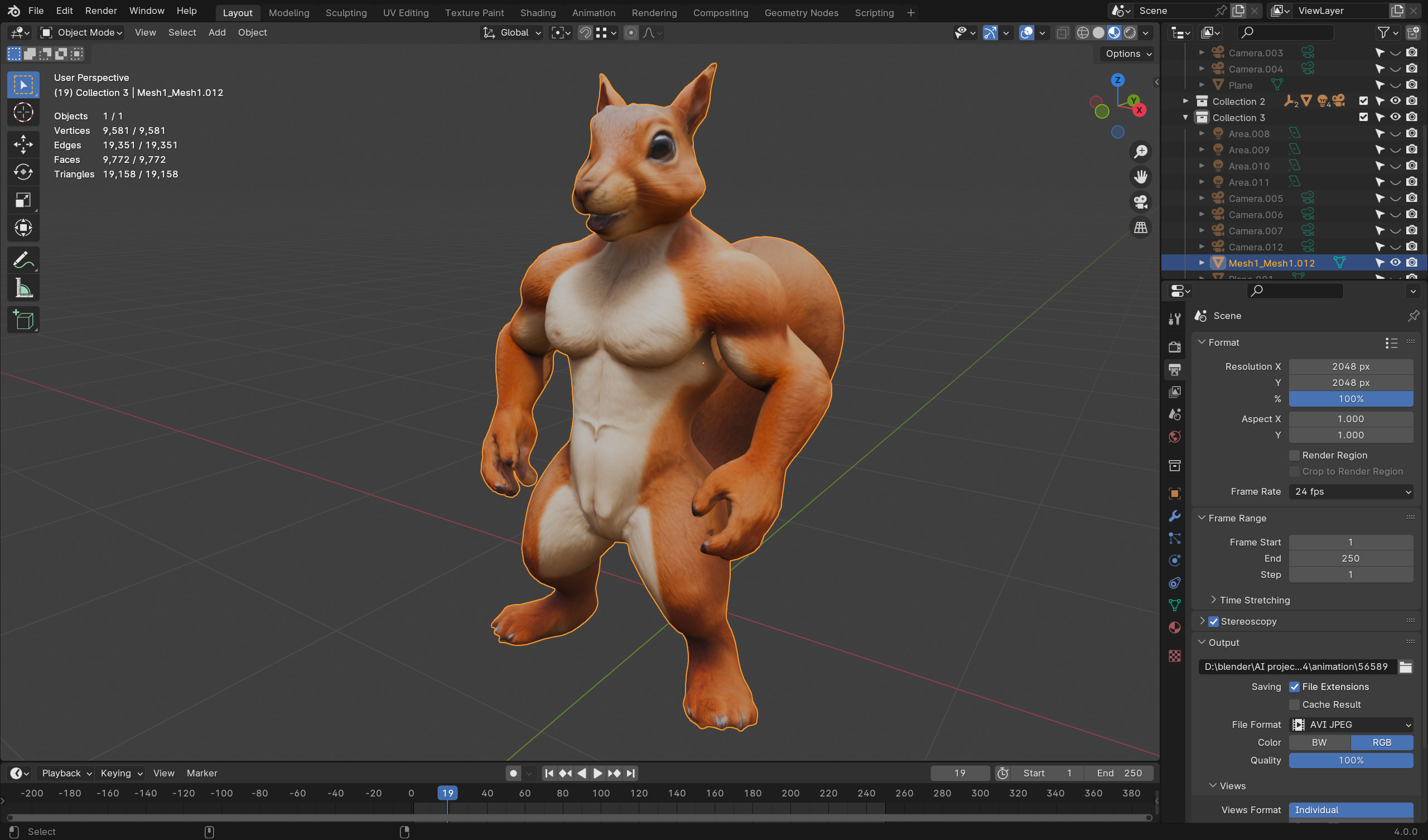
Task: Switch to Geometry Nodes workspace tab
Action: (800, 12)
